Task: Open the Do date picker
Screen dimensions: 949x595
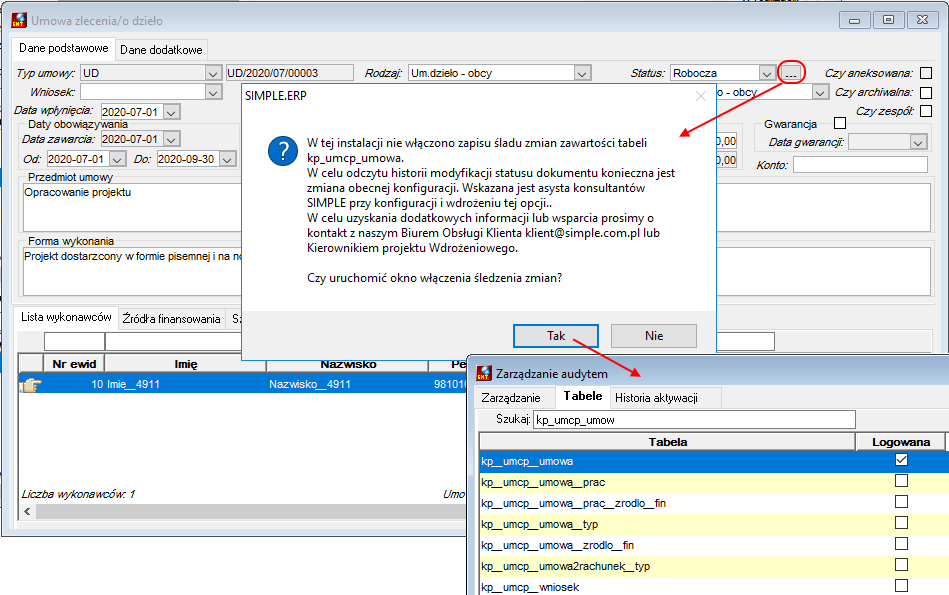Action: point(228,159)
